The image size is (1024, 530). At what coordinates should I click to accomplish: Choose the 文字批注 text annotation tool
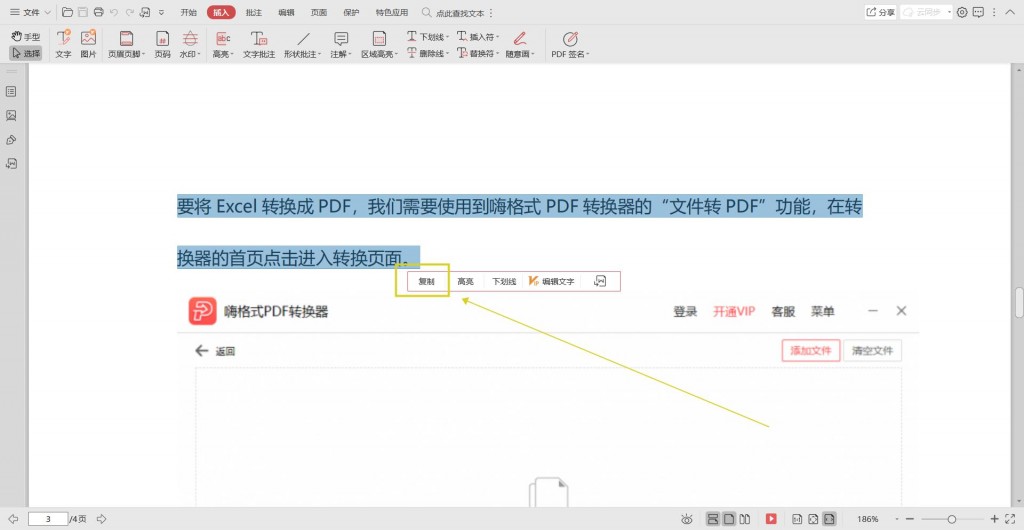(x=259, y=44)
